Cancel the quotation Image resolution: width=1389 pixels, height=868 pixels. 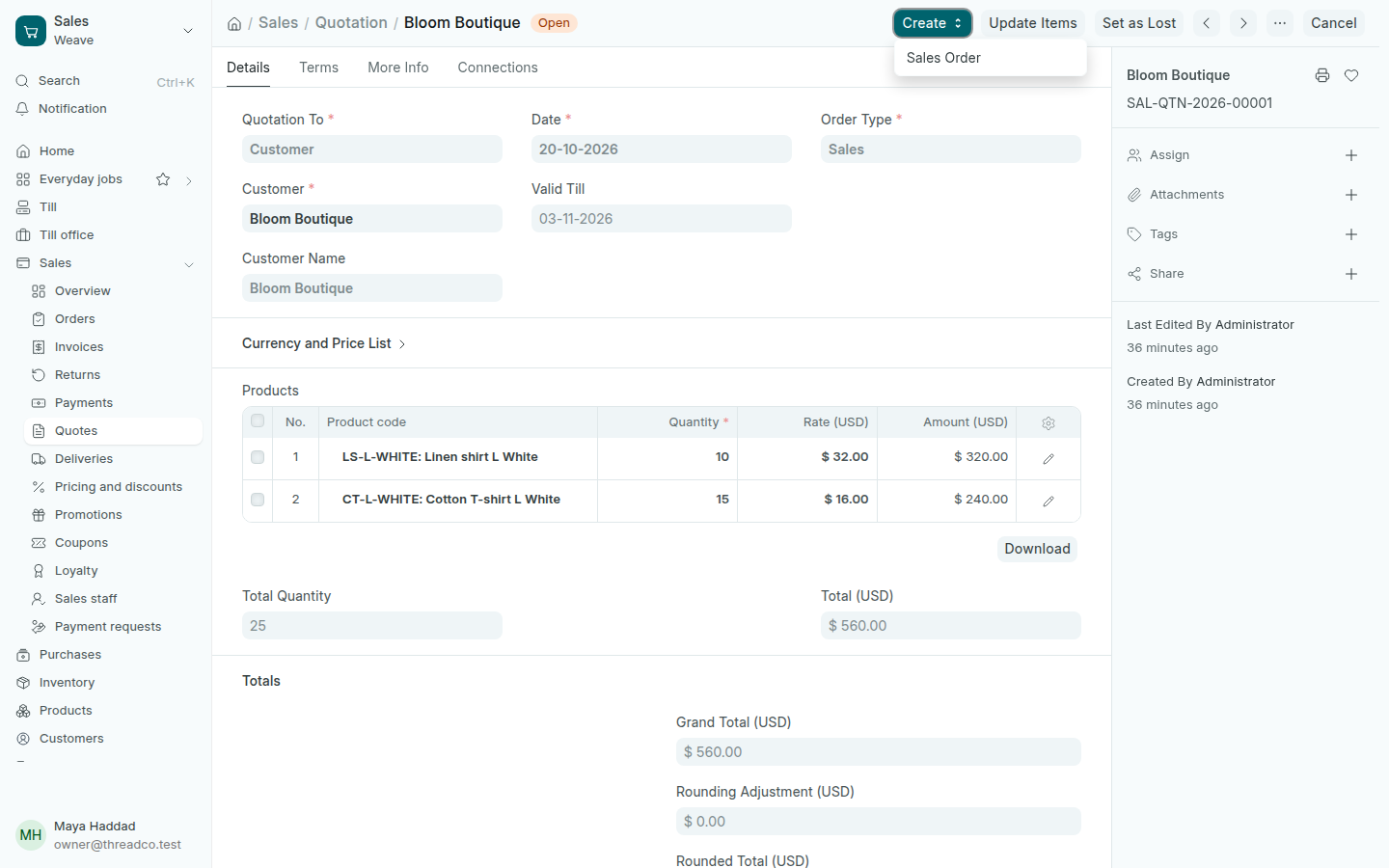click(1333, 23)
